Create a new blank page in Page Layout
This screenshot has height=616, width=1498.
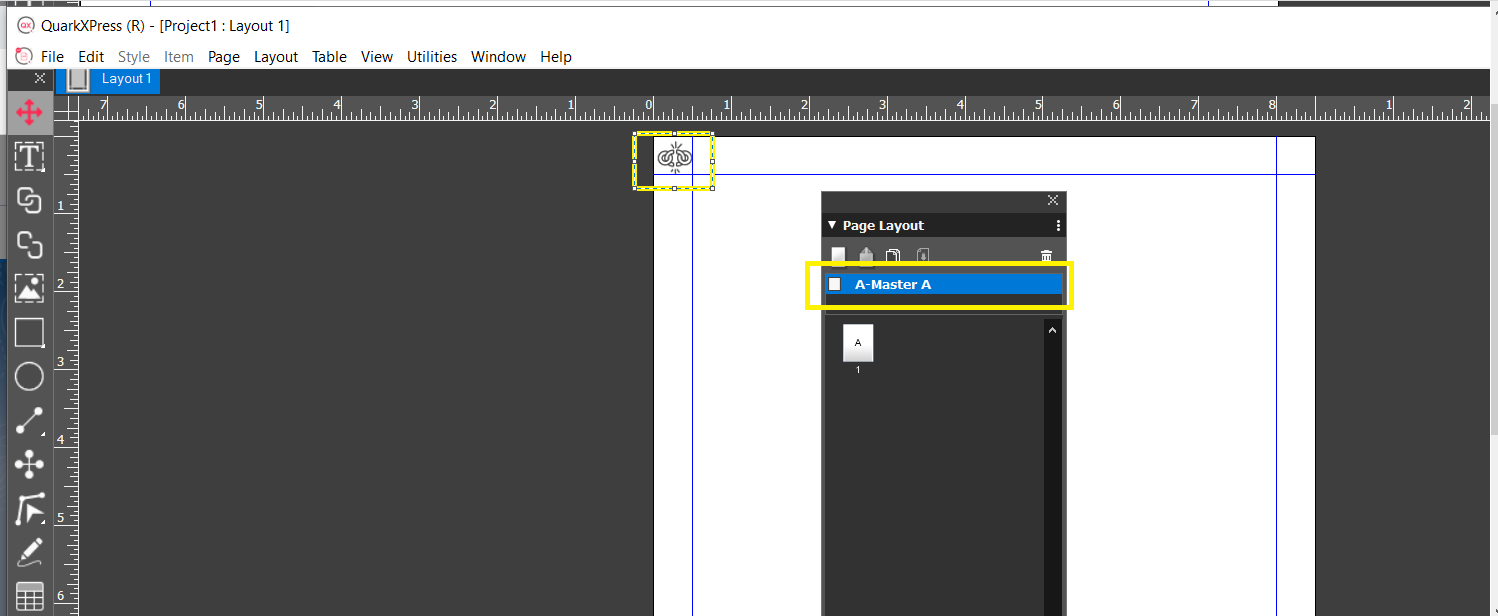837,255
